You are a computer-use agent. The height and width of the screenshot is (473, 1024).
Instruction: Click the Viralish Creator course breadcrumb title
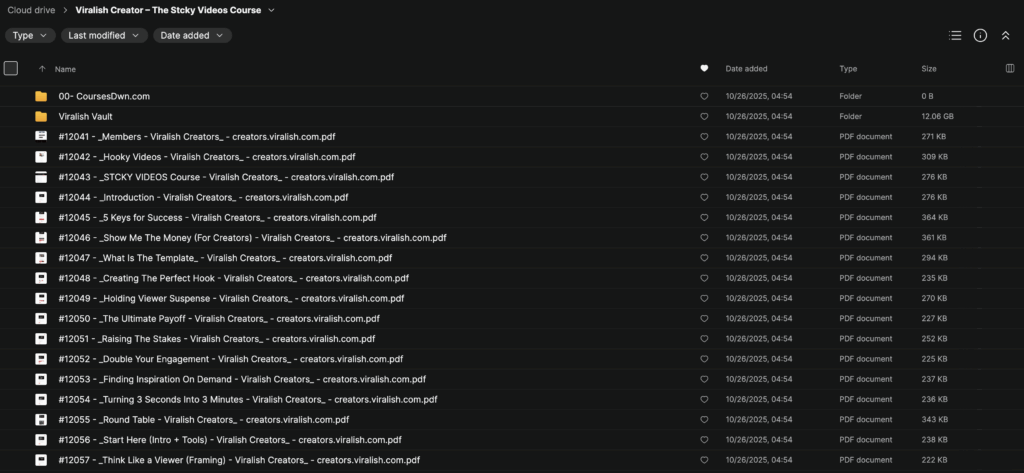168,10
